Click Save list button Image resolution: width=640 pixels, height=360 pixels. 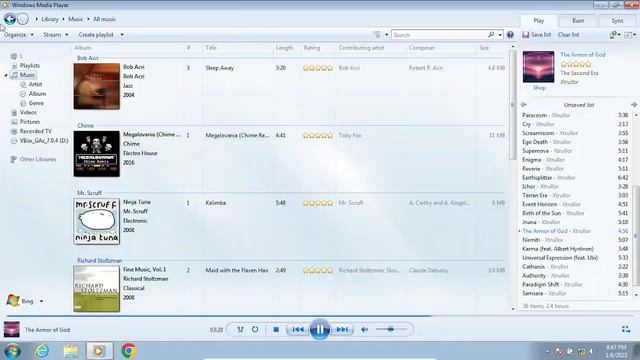pyautogui.click(x=537, y=35)
